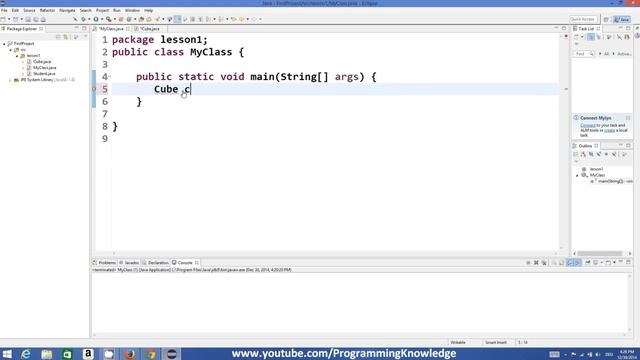Click the Open Perspective icon

click(x=606, y=20)
